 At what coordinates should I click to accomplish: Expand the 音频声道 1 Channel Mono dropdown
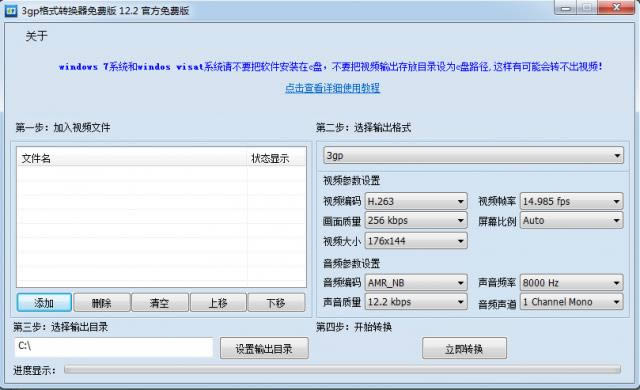tap(571, 302)
